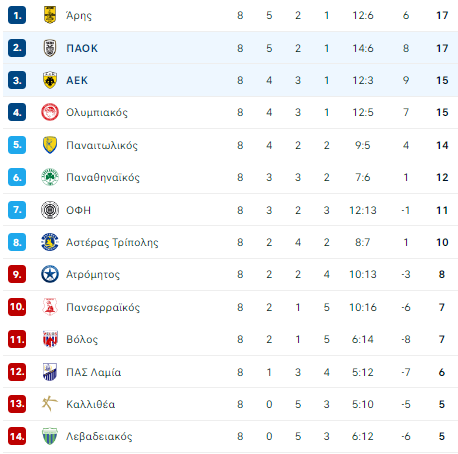Click the ΟΦΗ circular black logo

click(x=50, y=210)
